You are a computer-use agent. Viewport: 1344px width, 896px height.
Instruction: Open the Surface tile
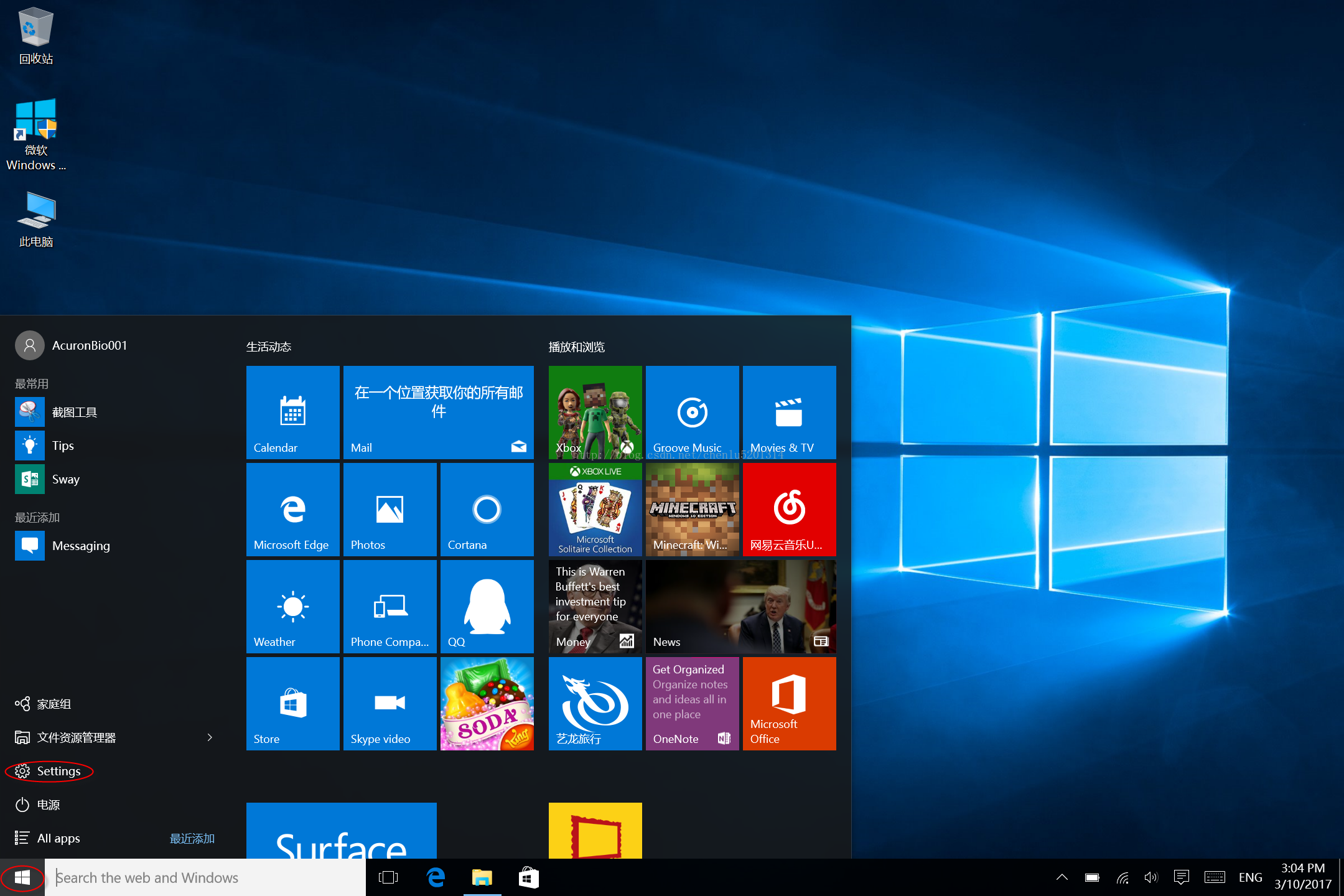click(342, 831)
